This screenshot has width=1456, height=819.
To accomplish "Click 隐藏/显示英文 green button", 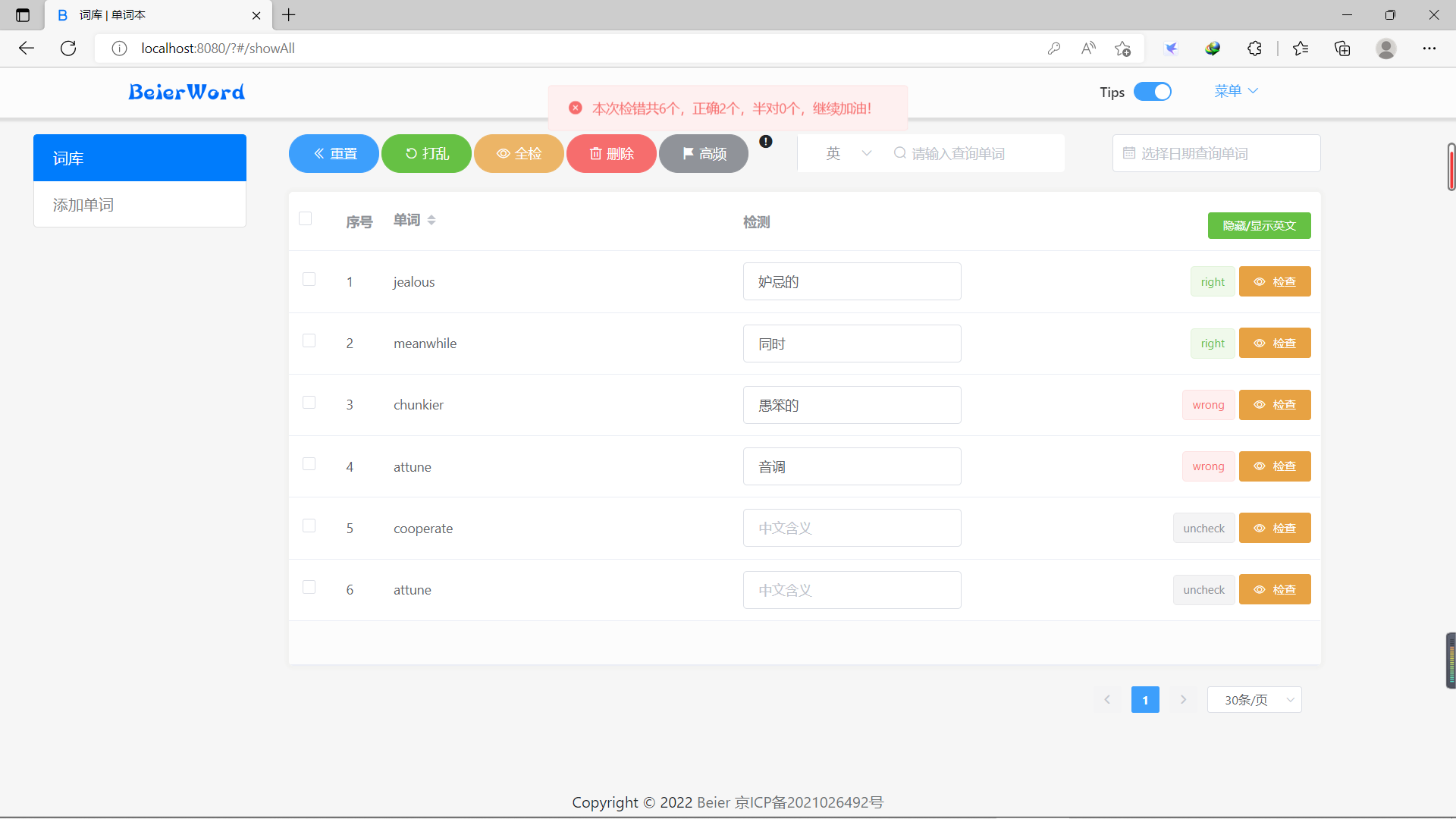I will coord(1259,226).
